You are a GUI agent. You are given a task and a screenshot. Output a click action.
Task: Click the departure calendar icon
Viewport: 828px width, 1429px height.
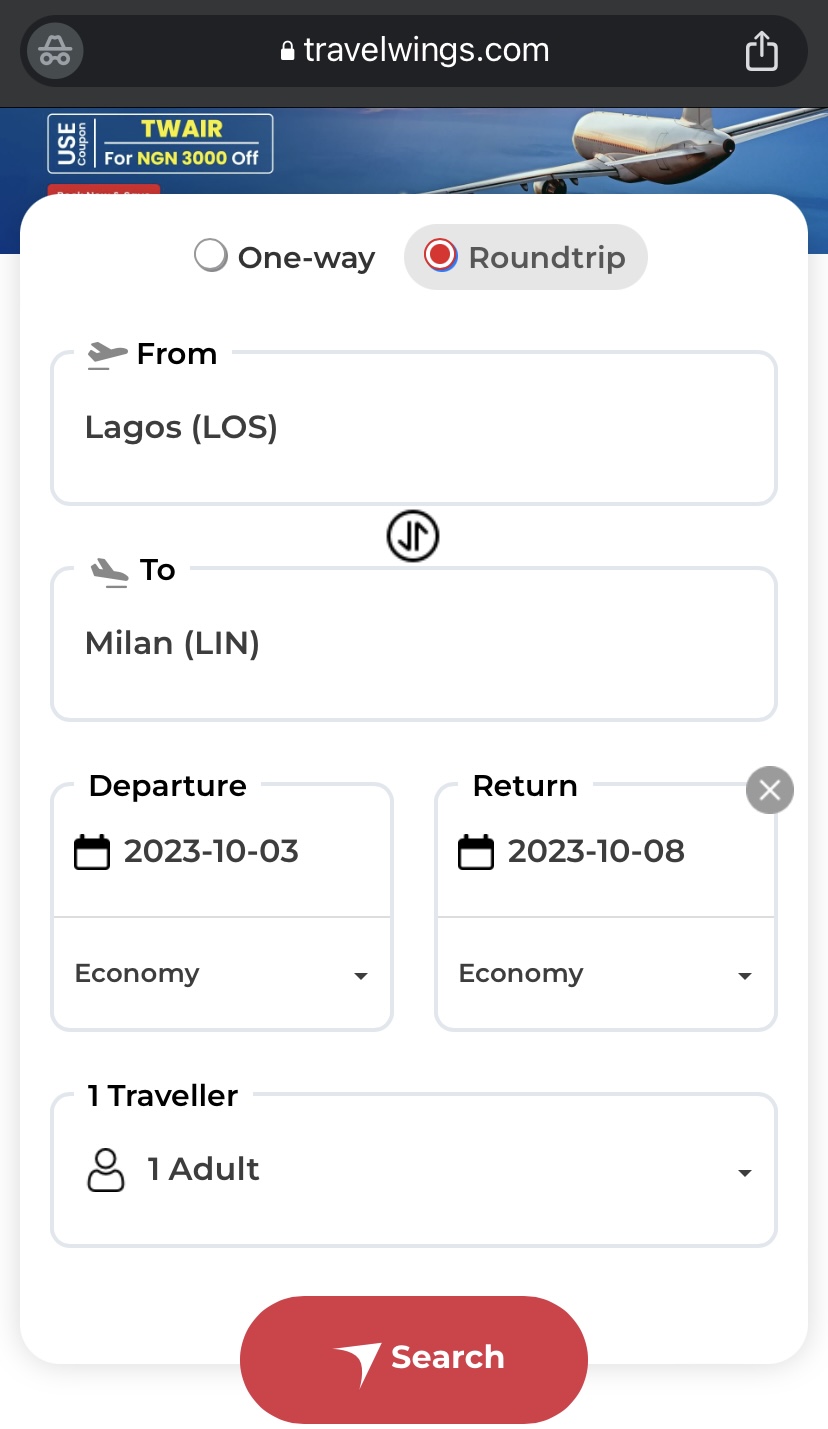coord(92,852)
